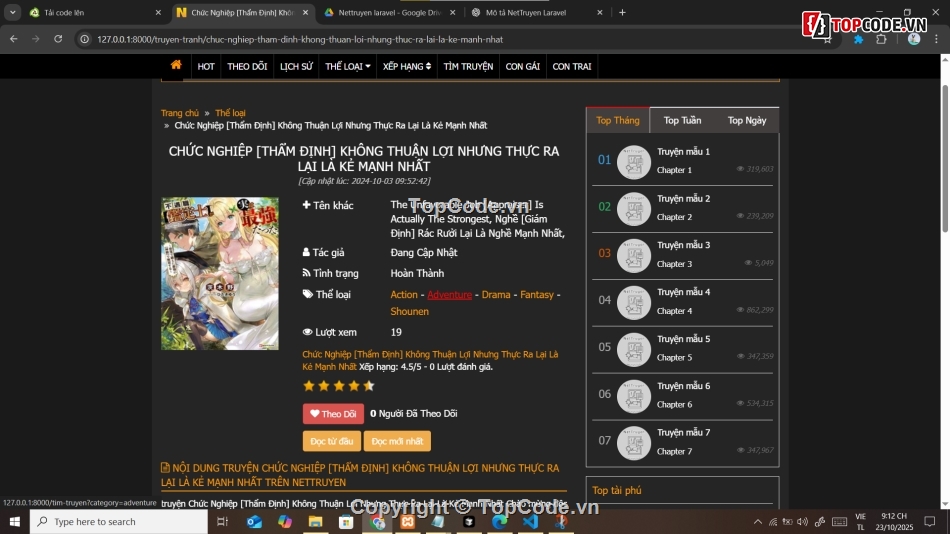
Task: Open Microsoft Store from taskbar
Action: point(346,522)
